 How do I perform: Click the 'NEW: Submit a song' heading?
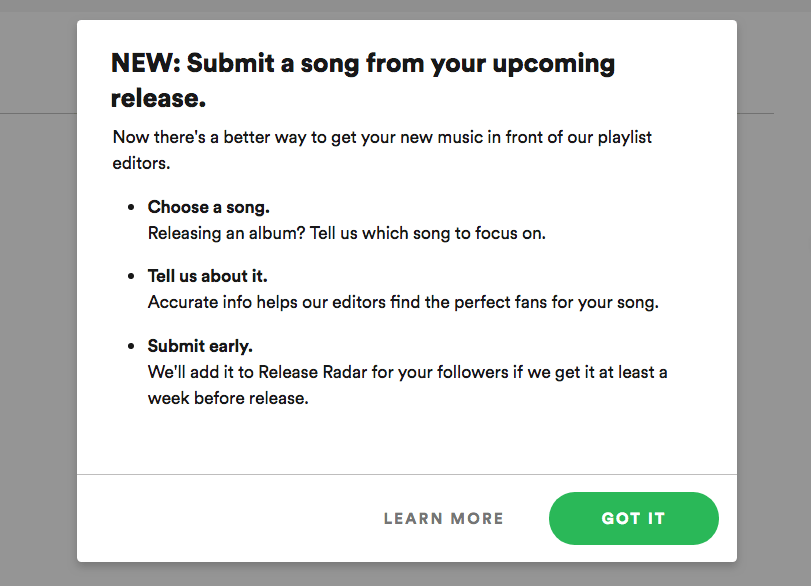coord(362,65)
